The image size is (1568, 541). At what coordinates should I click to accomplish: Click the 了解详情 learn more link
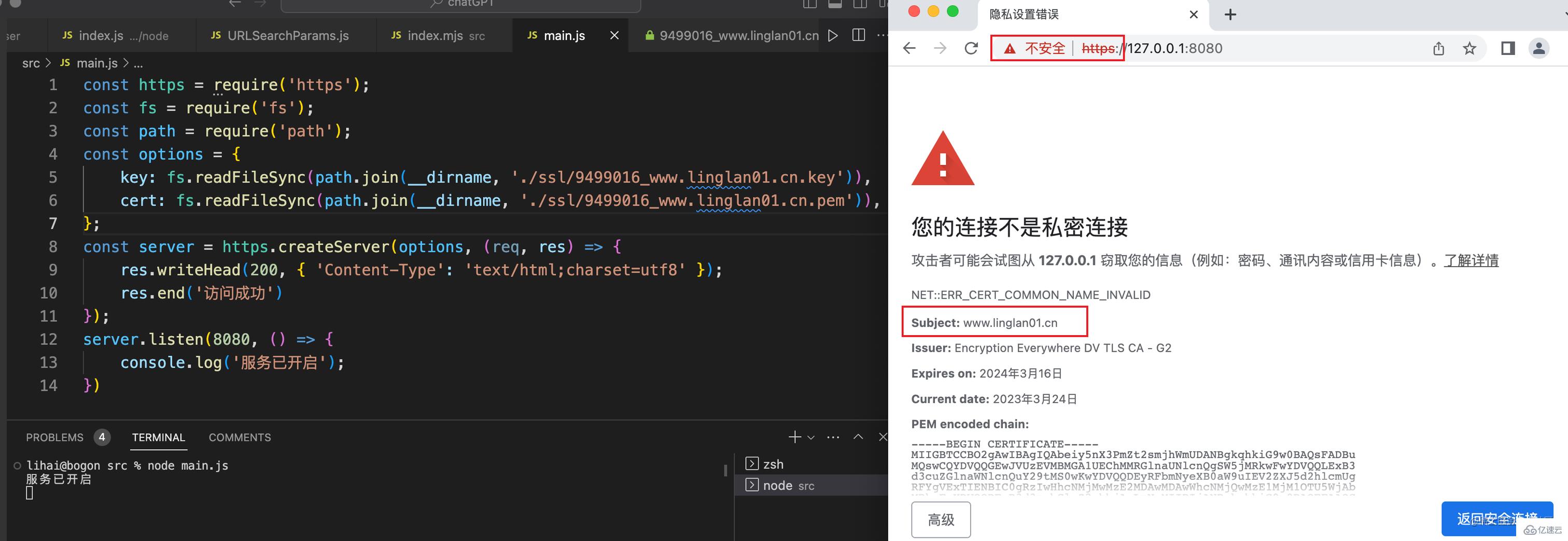coord(1471,261)
